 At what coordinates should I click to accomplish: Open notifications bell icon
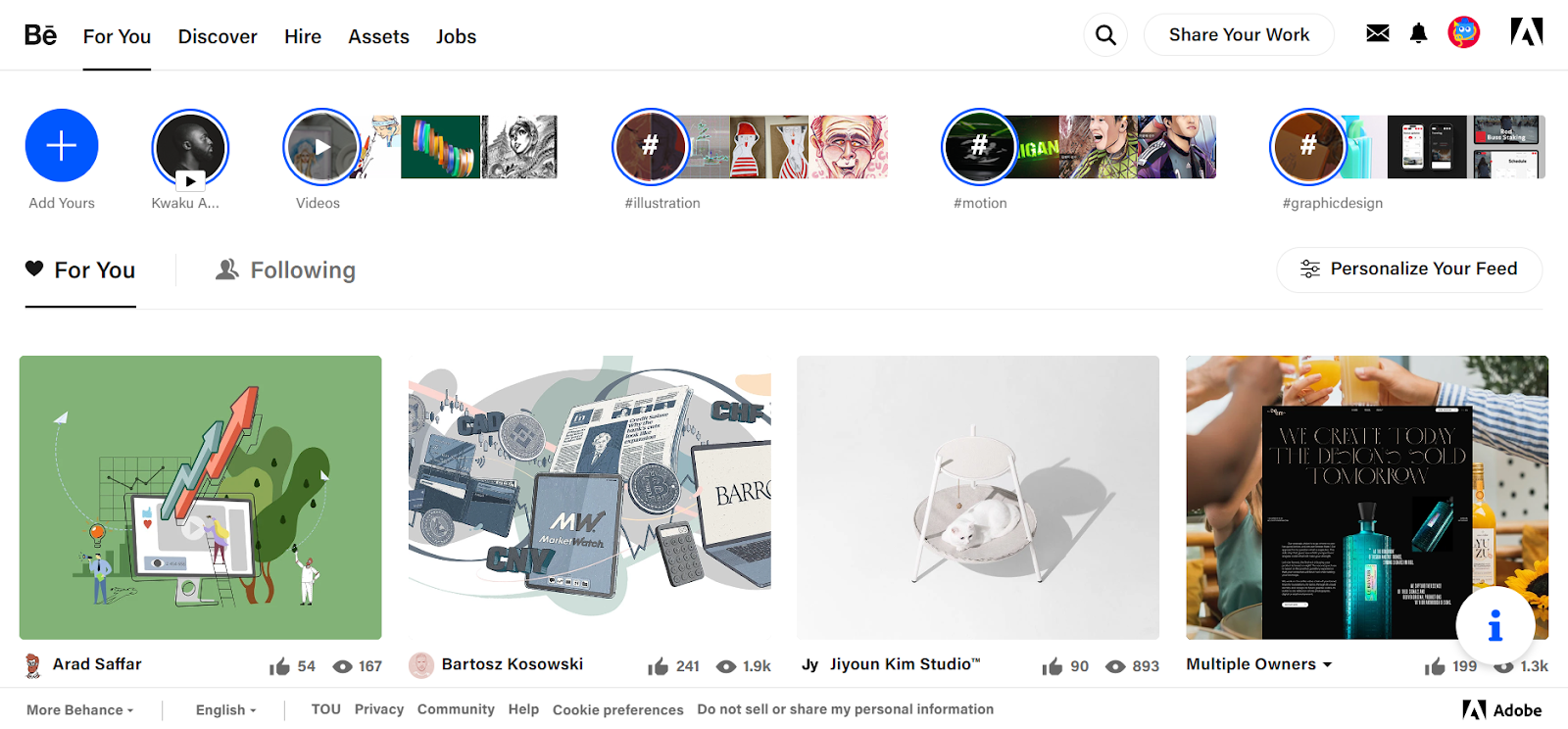click(x=1418, y=34)
